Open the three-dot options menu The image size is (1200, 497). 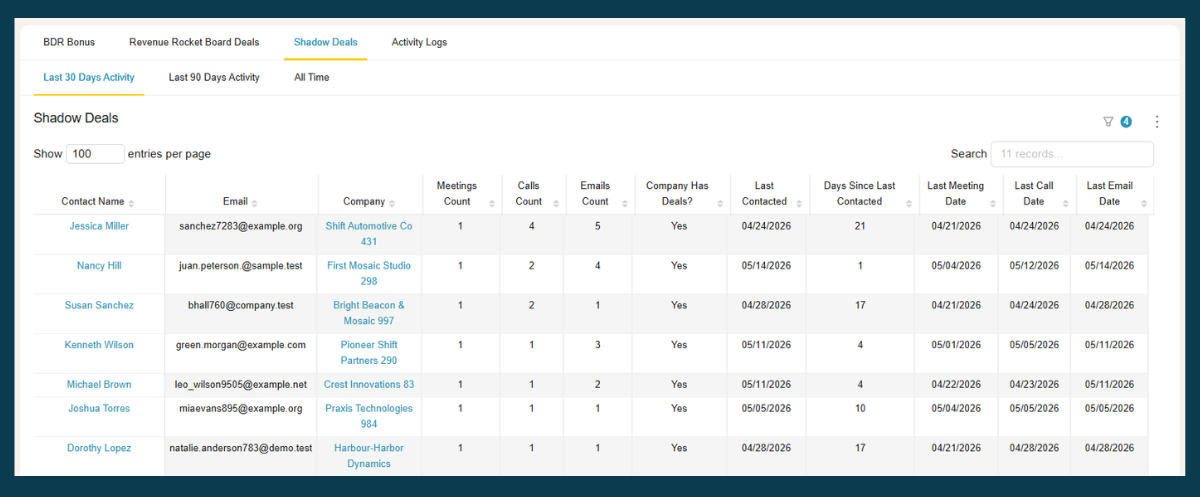click(x=1157, y=122)
